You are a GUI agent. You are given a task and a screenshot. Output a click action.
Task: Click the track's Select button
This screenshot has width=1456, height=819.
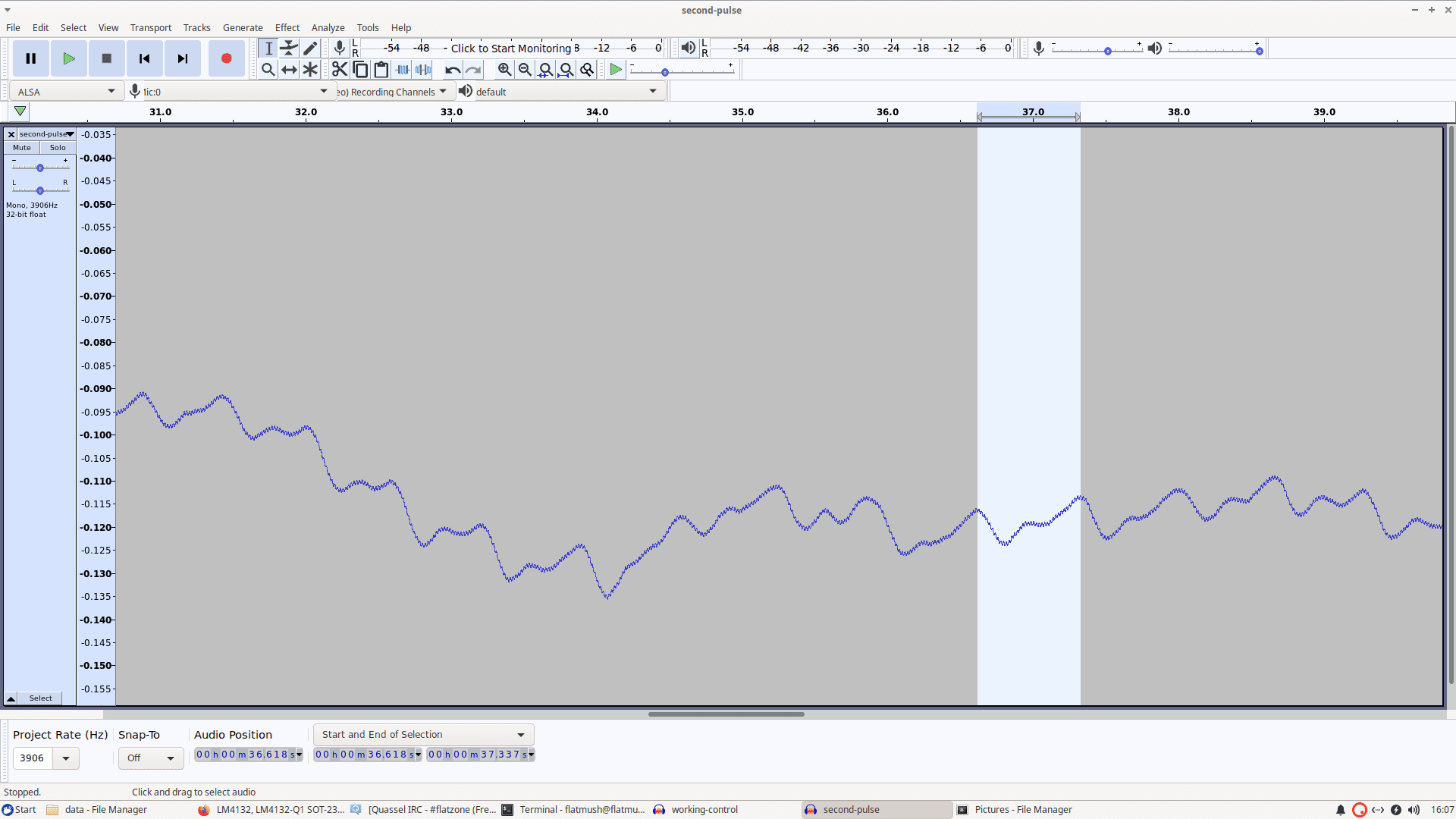41,698
